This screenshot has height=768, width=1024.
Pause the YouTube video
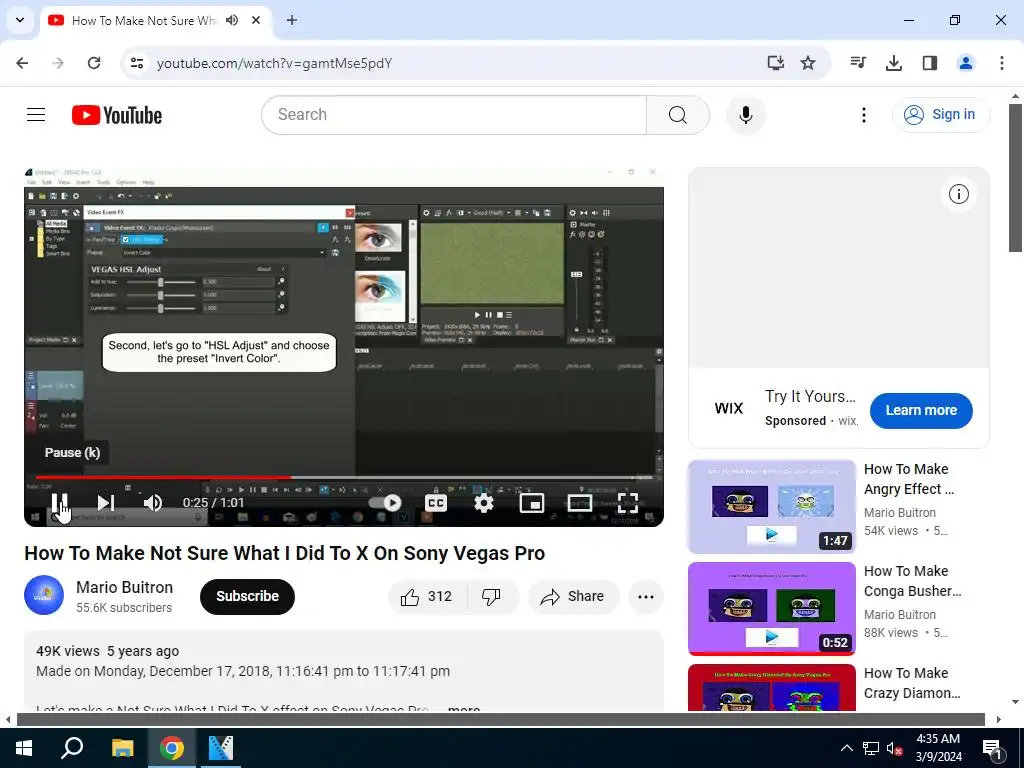coord(60,502)
